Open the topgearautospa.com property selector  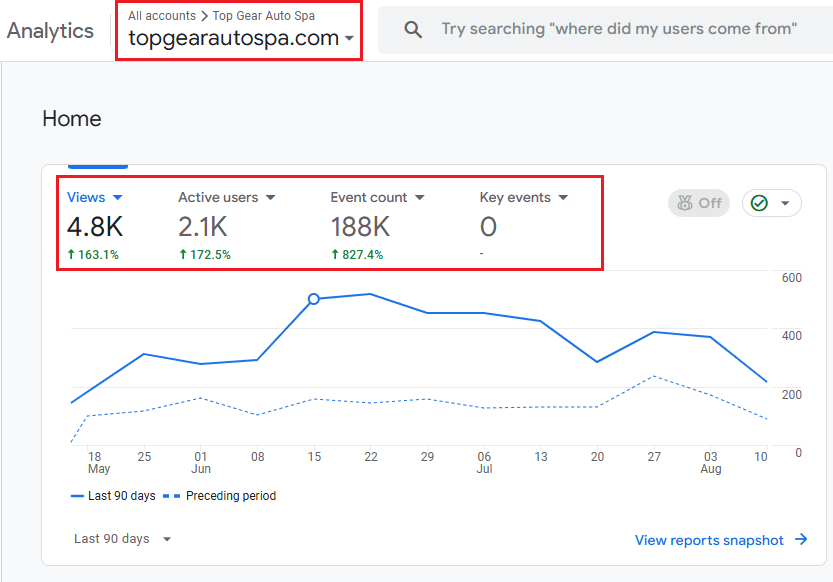point(240,39)
